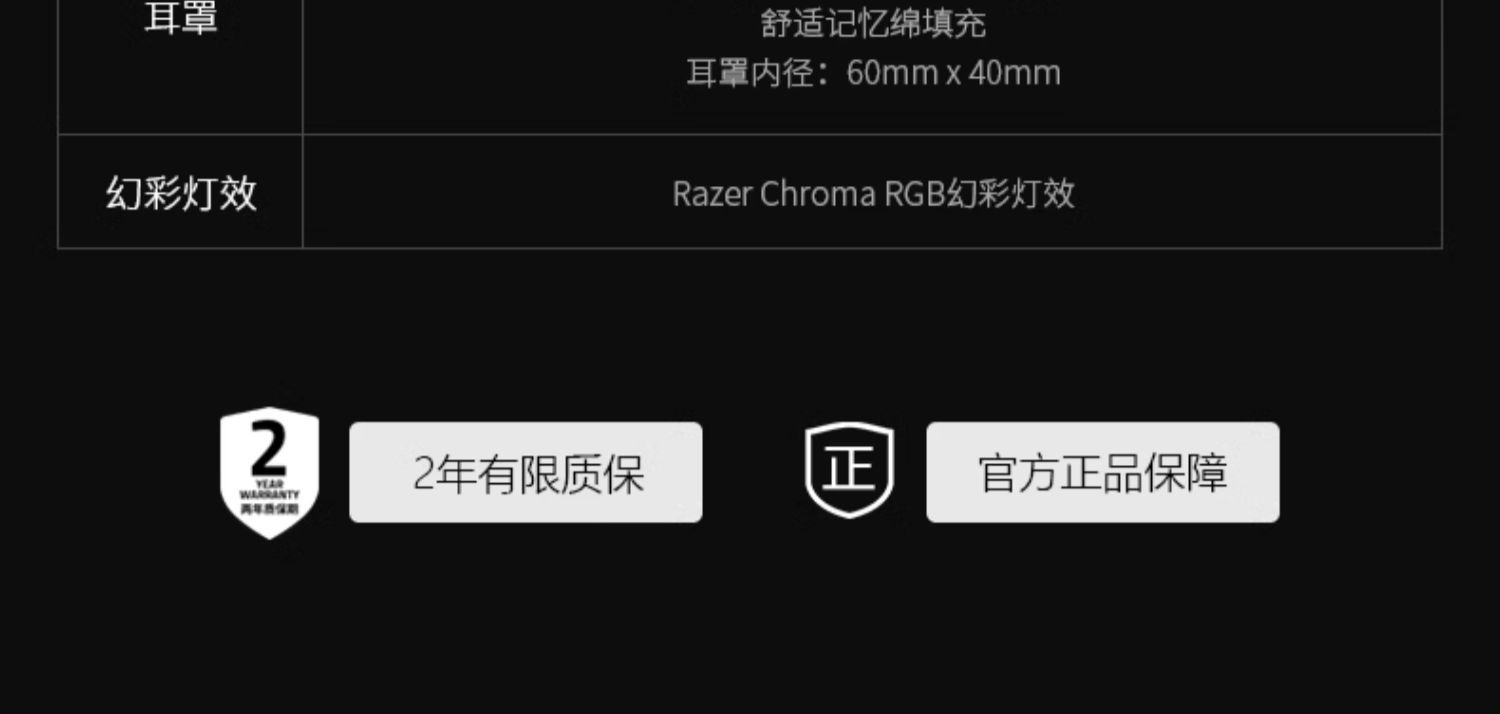
Task: Click RGB in the lighting spec text
Action: pos(915,193)
